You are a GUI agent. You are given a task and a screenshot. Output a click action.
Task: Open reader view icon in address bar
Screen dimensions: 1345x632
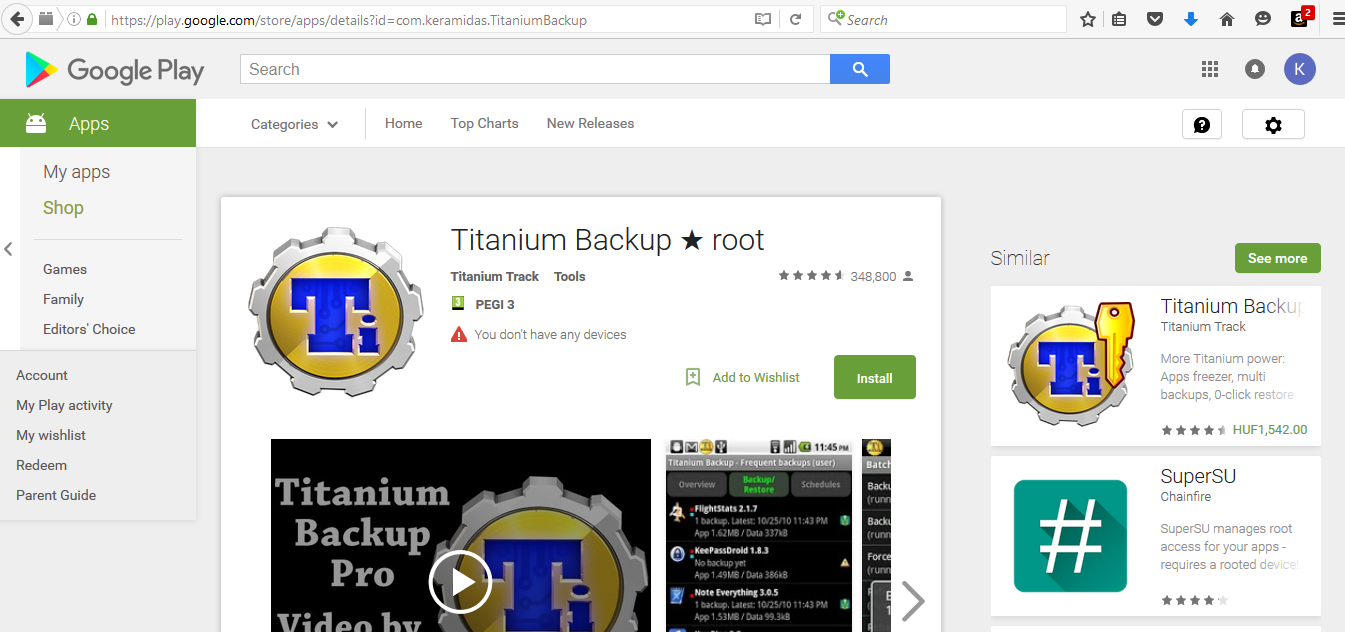coord(763,19)
